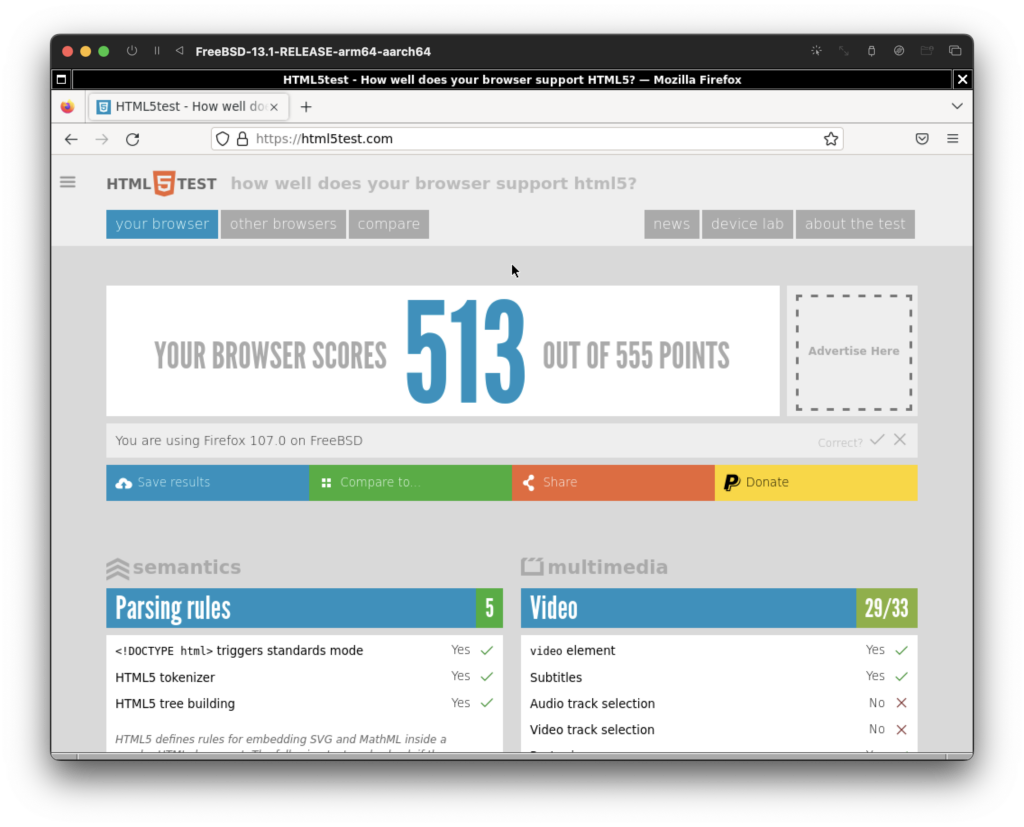Confirm browser identification with checkmark
The image size is (1024, 827).
pos(877,440)
